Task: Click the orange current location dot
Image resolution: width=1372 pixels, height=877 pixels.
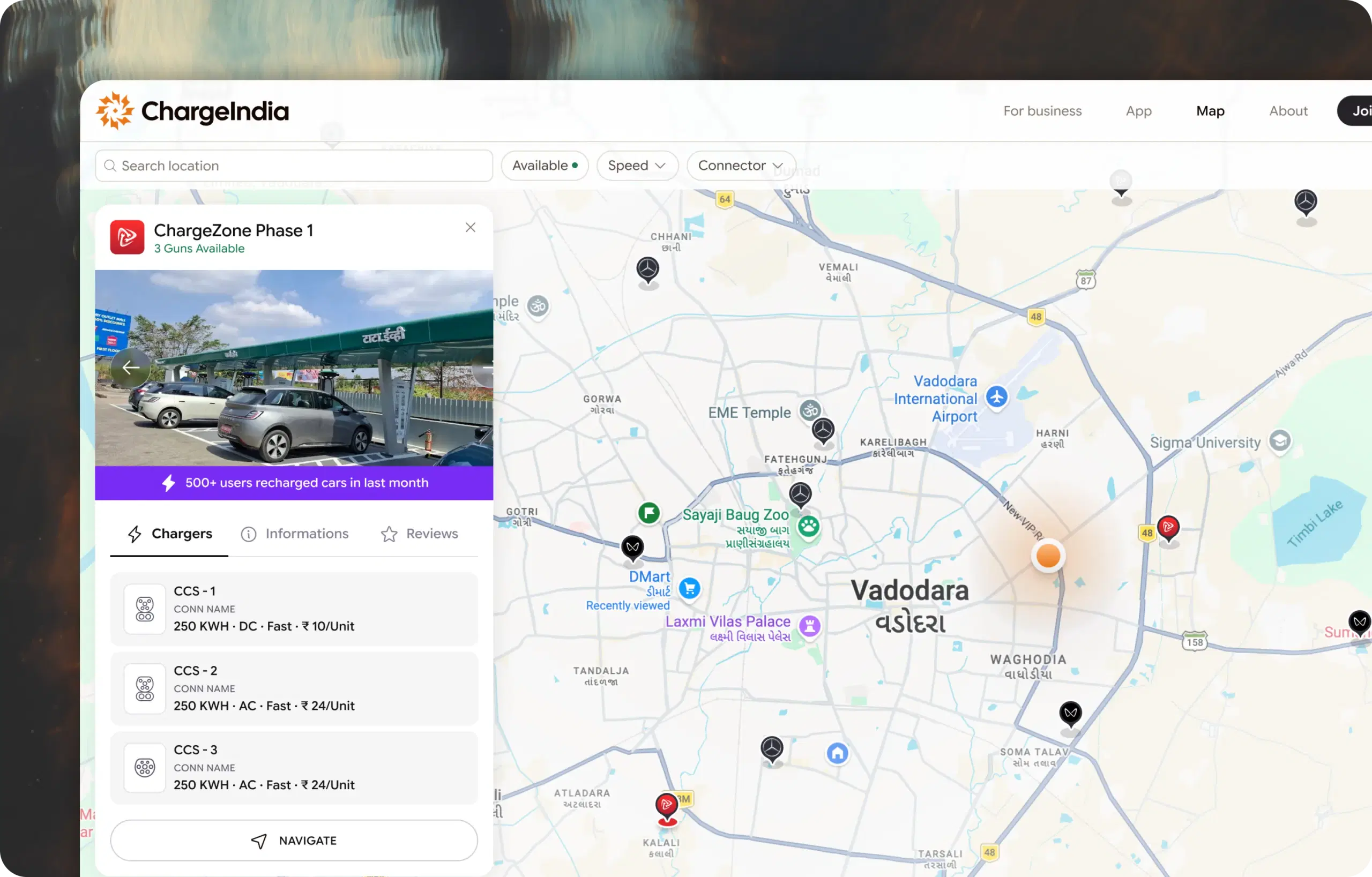Action: pos(1048,556)
